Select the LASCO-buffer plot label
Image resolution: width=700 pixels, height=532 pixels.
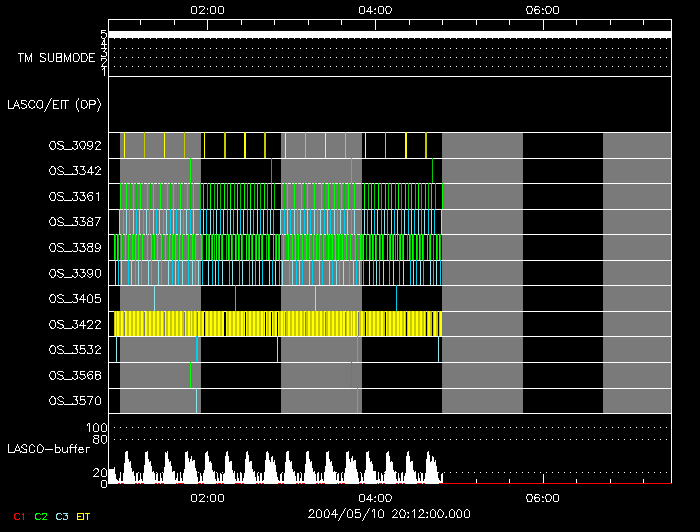(49, 450)
